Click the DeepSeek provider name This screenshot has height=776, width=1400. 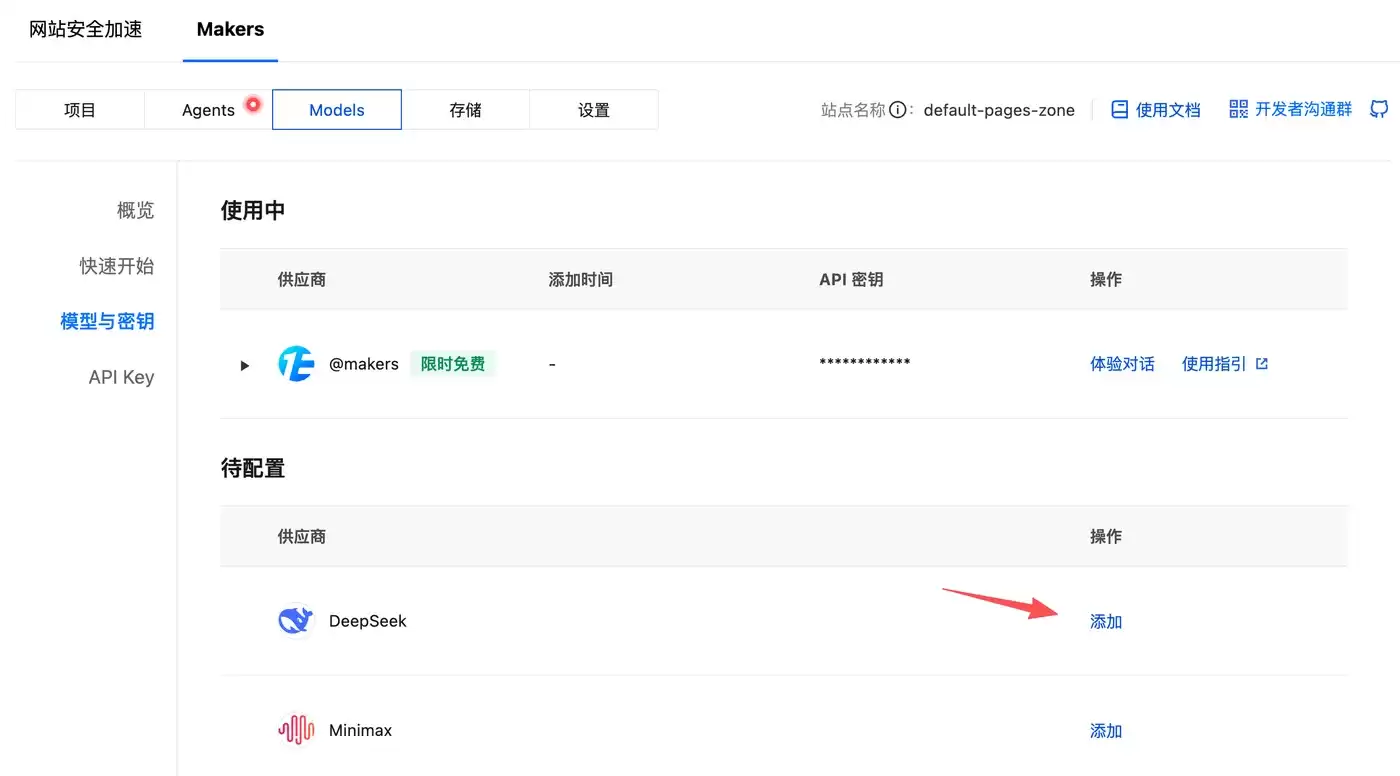click(x=368, y=621)
